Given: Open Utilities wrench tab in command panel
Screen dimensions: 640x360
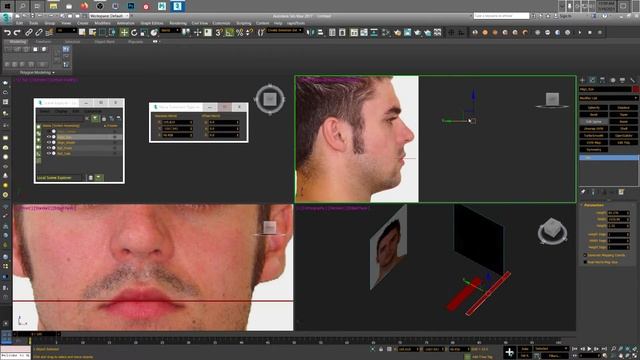Looking at the screenshot, I should (632, 80).
